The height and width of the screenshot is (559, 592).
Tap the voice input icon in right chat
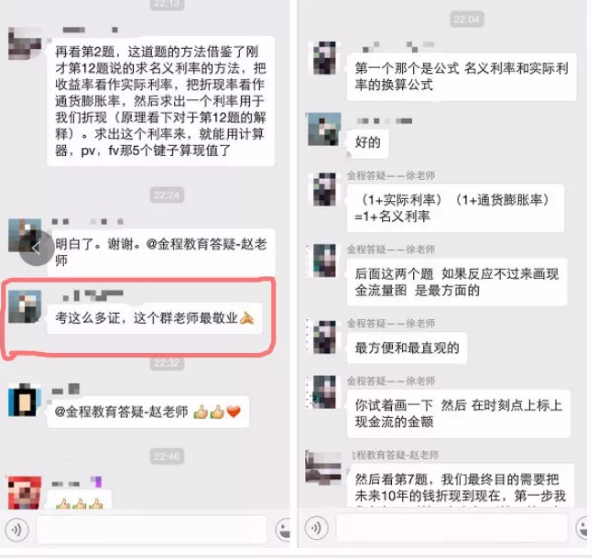click(316, 527)
